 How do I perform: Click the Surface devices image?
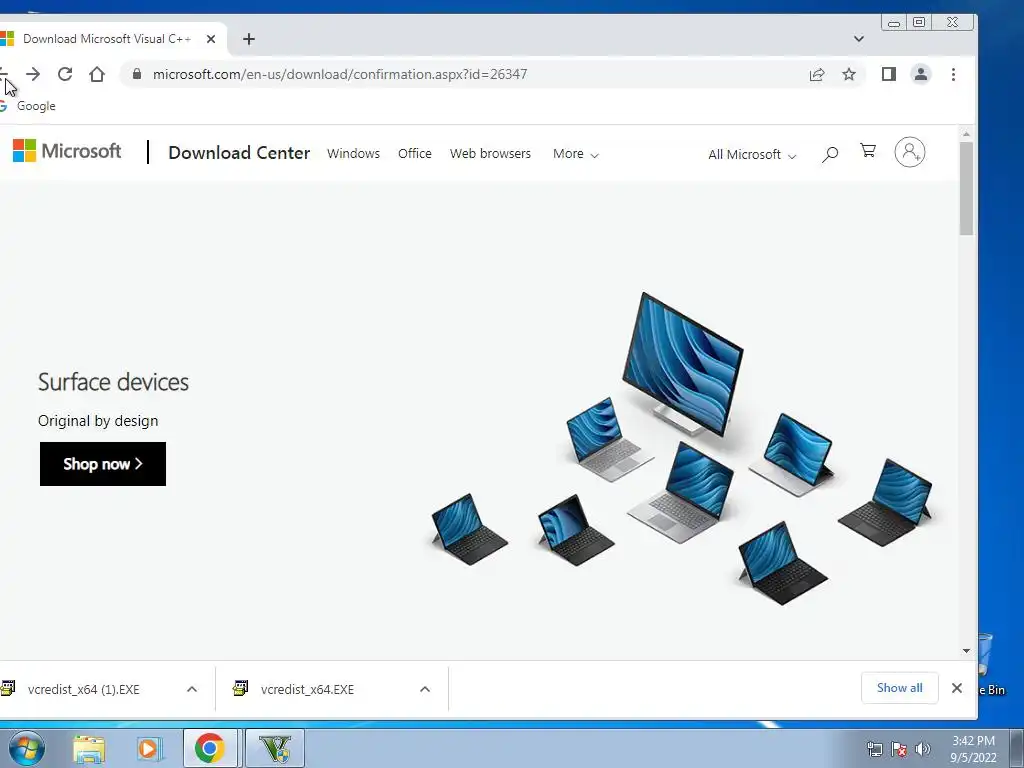pyautogui.click(x=682, y=449)
